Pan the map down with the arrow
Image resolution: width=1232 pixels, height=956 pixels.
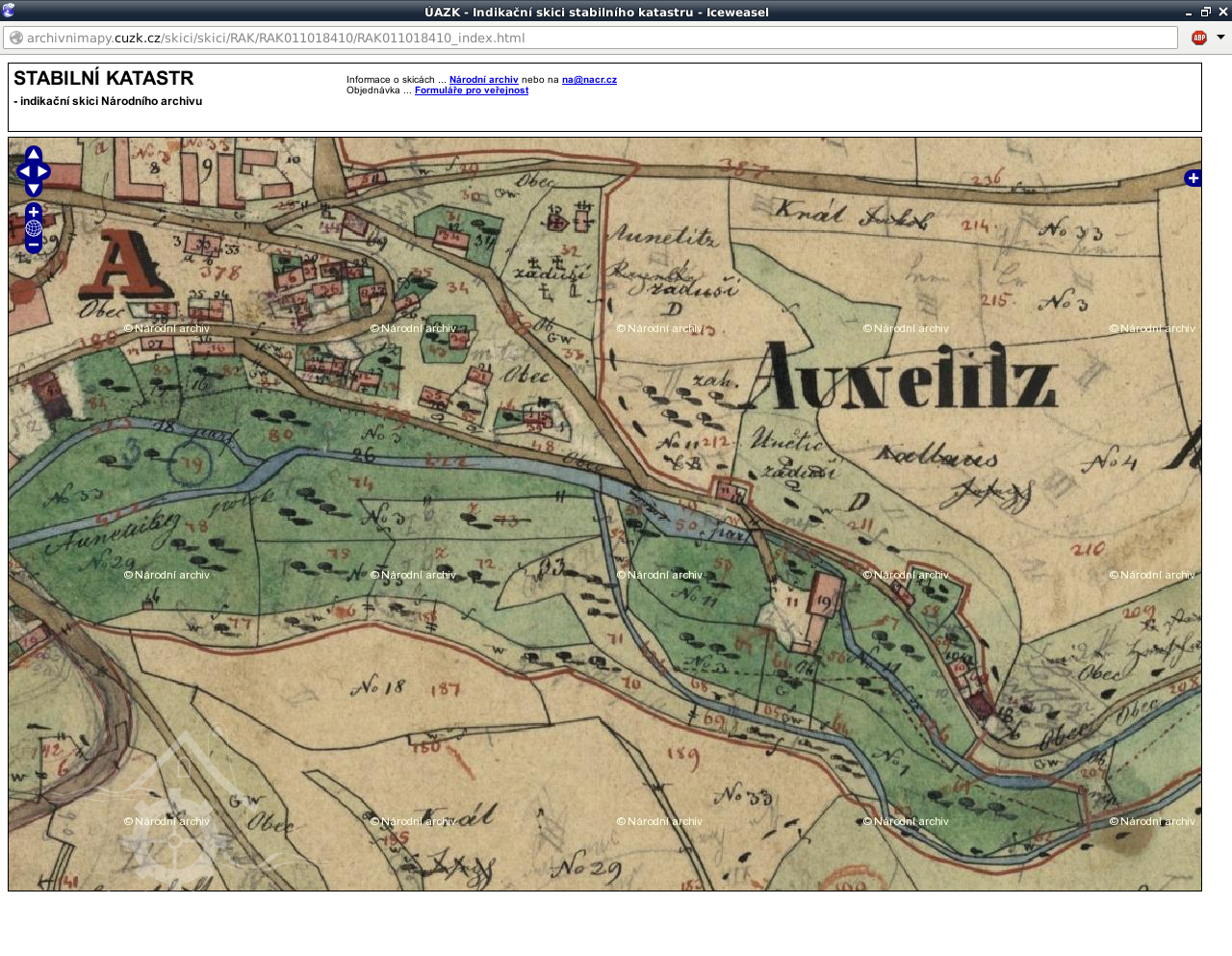coord(34,189)
